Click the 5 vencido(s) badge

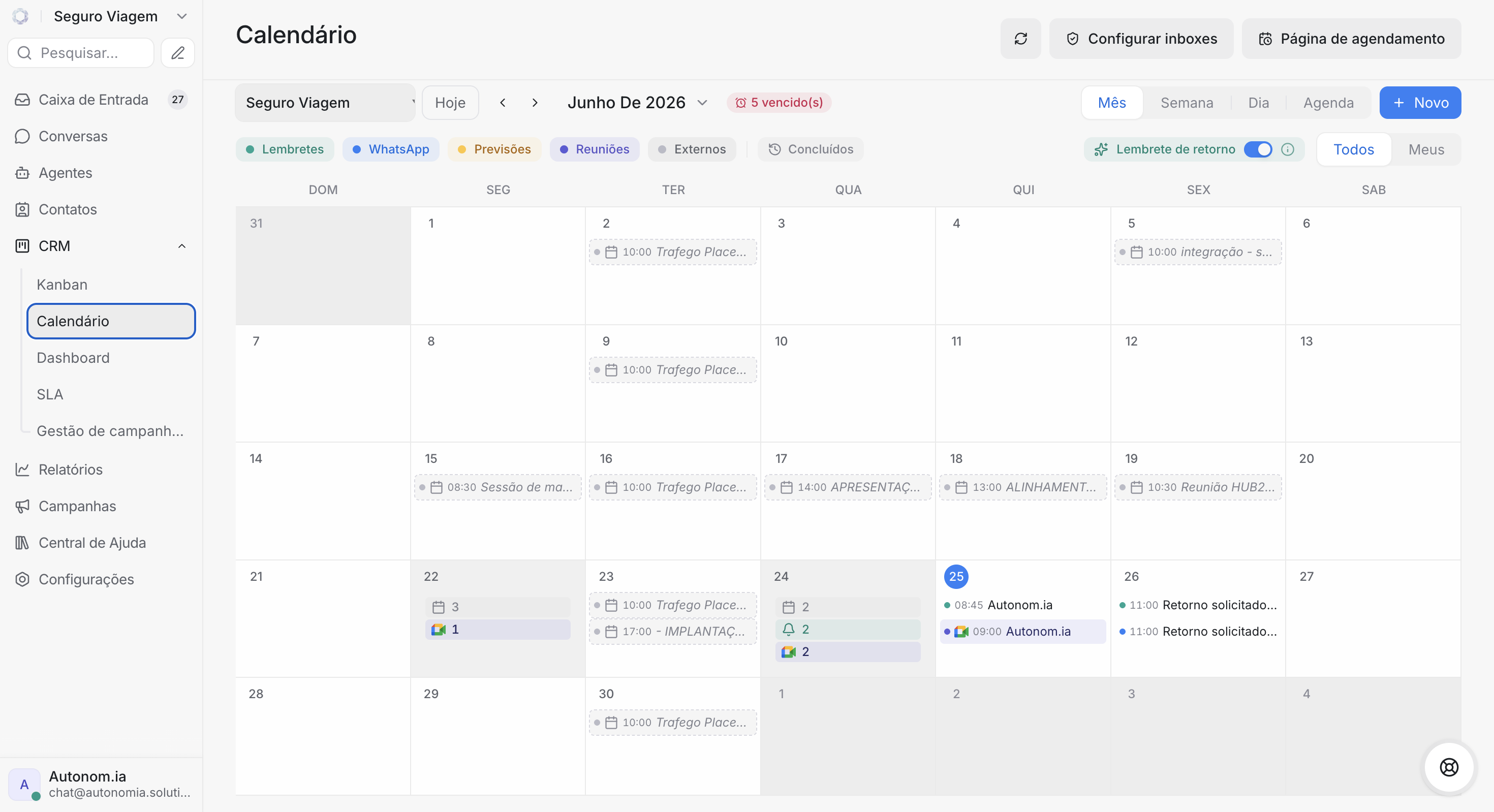tap(779, 102)
